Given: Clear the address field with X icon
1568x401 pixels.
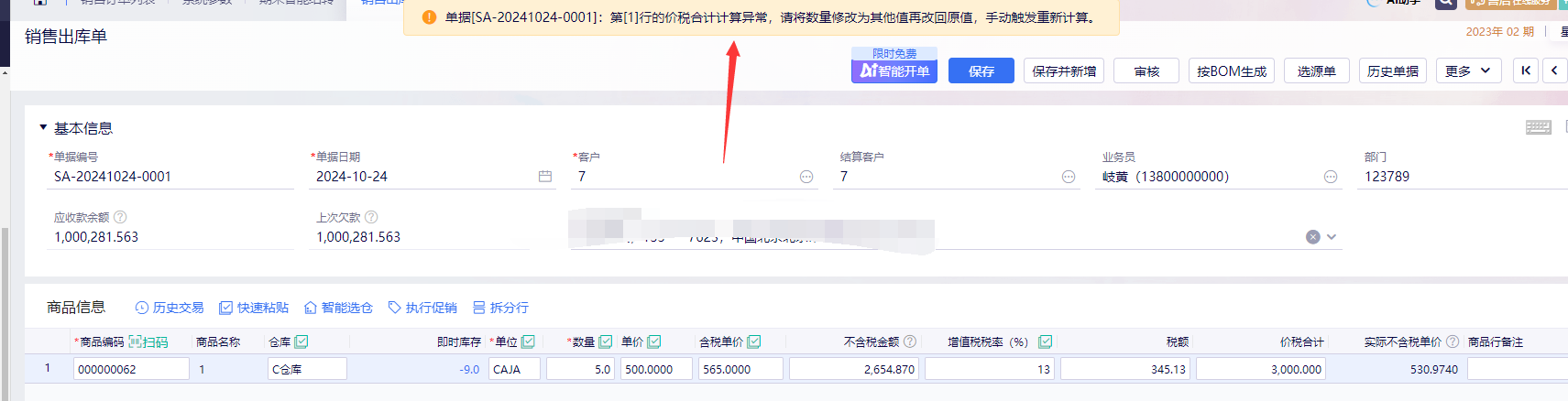Looking at the screenshot, I should pos(1312,237).
